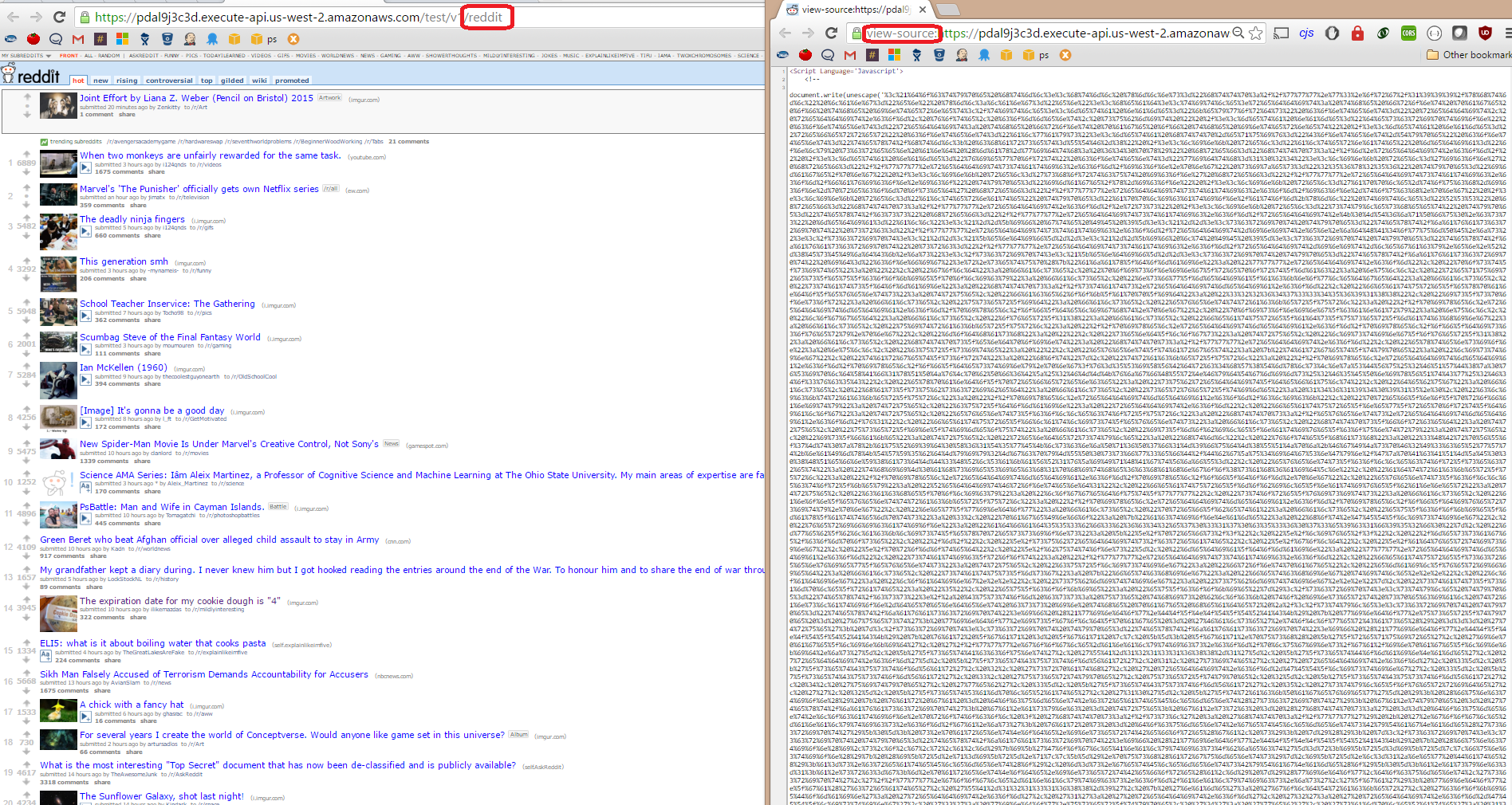Downvote the deadly ninja fingers post
The image size is (1512, 805).
click(x=26, y=234)
